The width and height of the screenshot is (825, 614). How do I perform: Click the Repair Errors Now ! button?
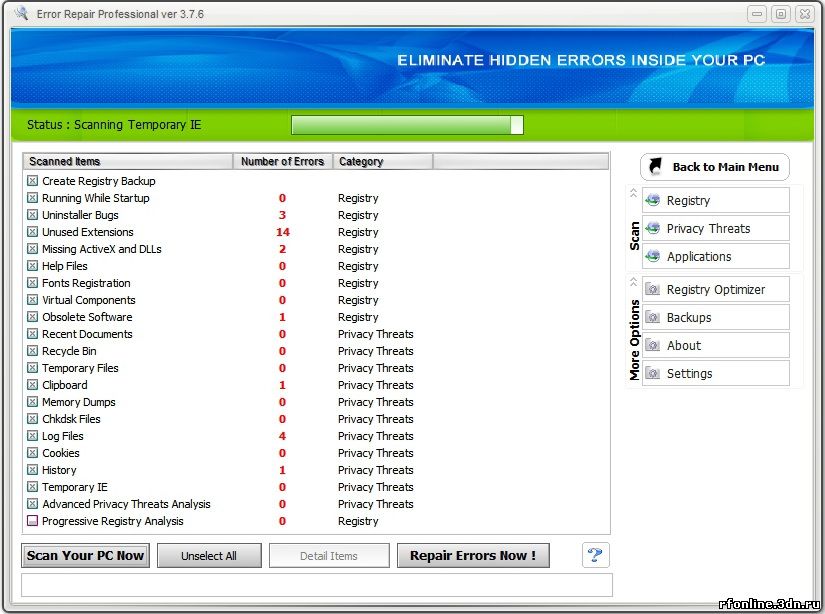pos(473,555)
